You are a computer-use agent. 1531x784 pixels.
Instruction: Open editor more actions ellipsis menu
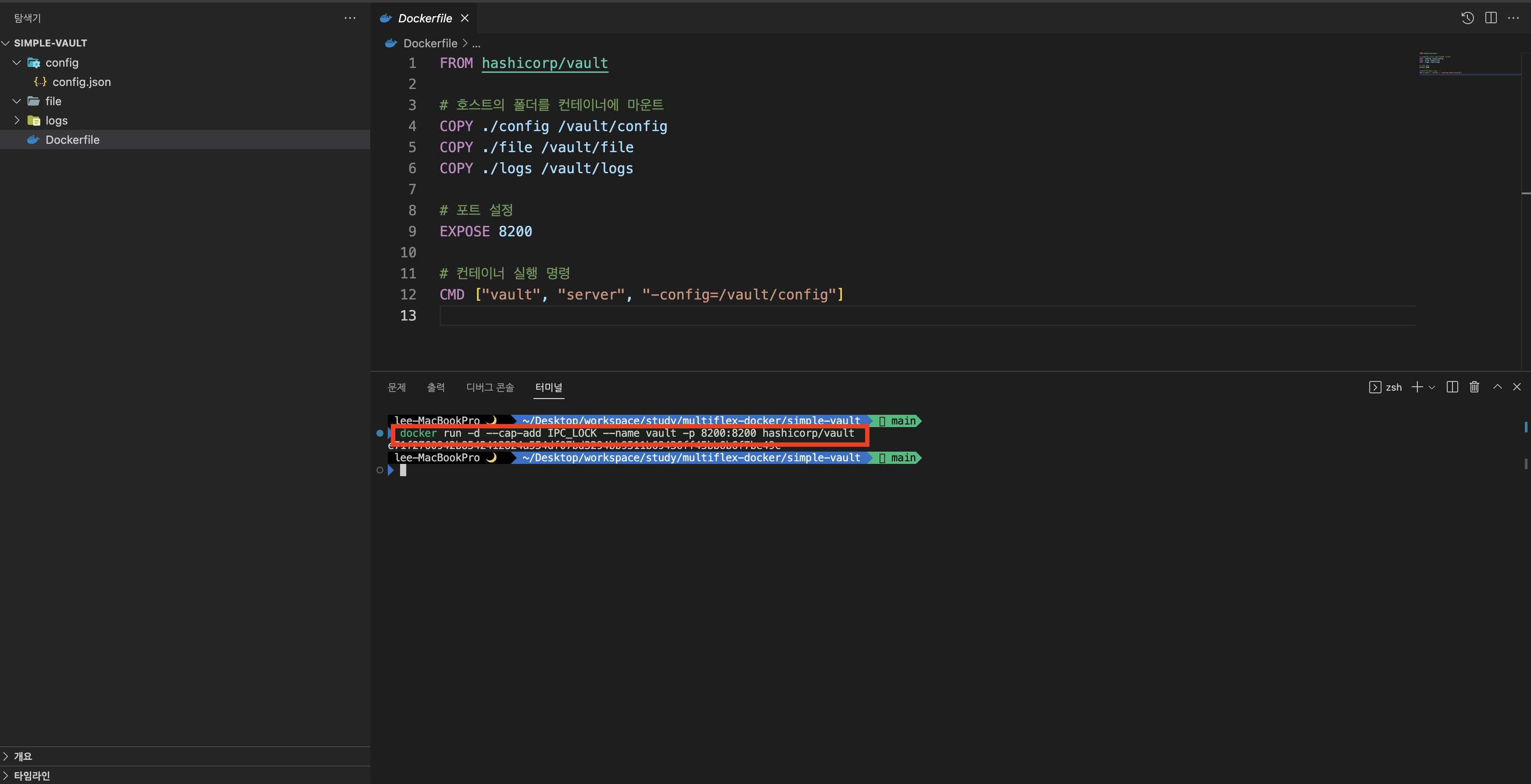[1513, 18]
